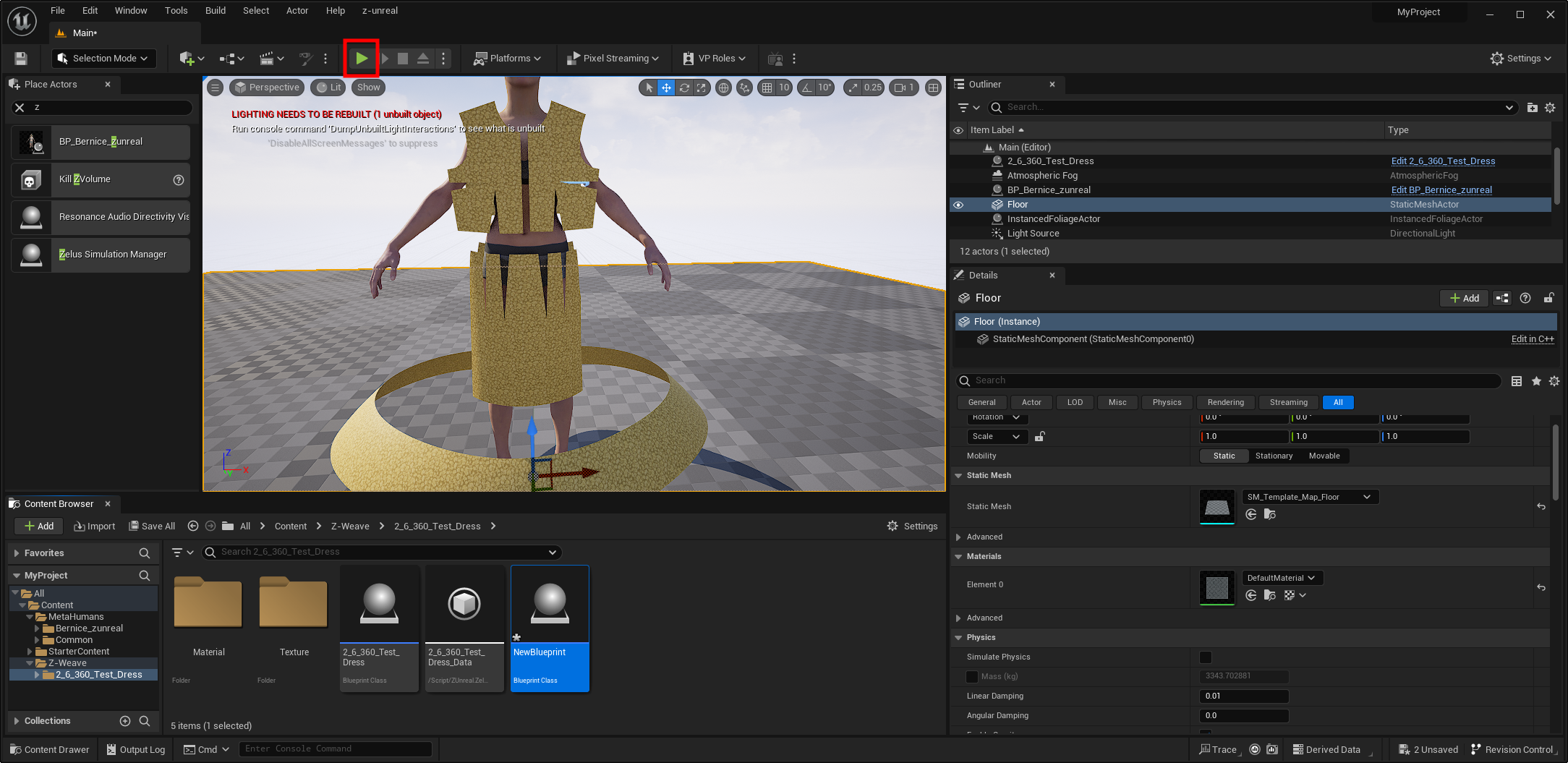Toggle world/local coordinate globe icon
Viewport: 1568px width, 763px height.
click(723, 88)
